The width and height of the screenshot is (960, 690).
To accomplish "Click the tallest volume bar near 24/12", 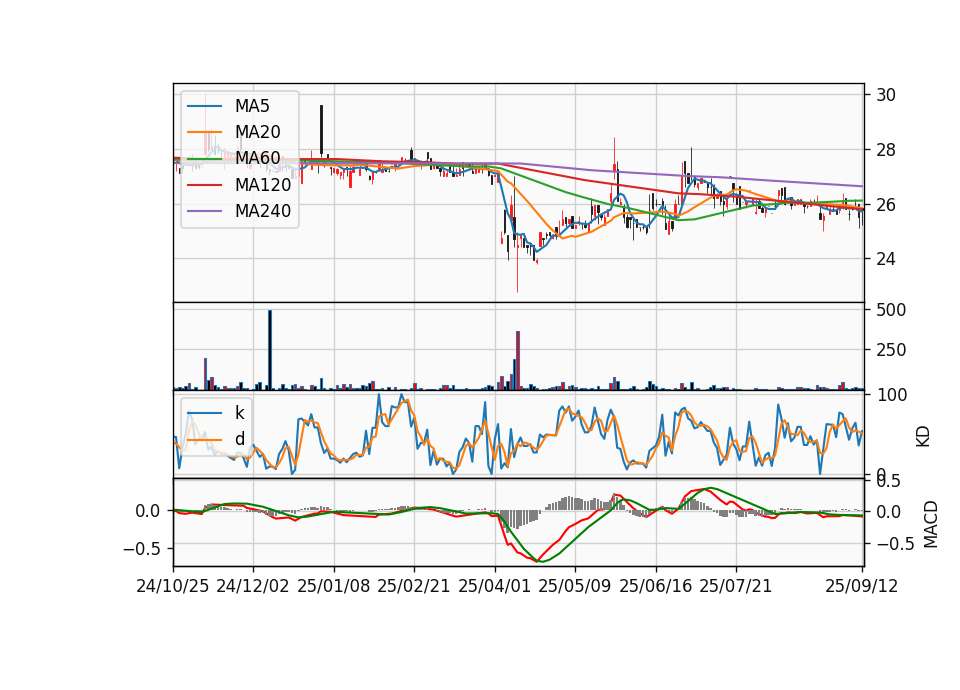I will (x=270, y=350).
